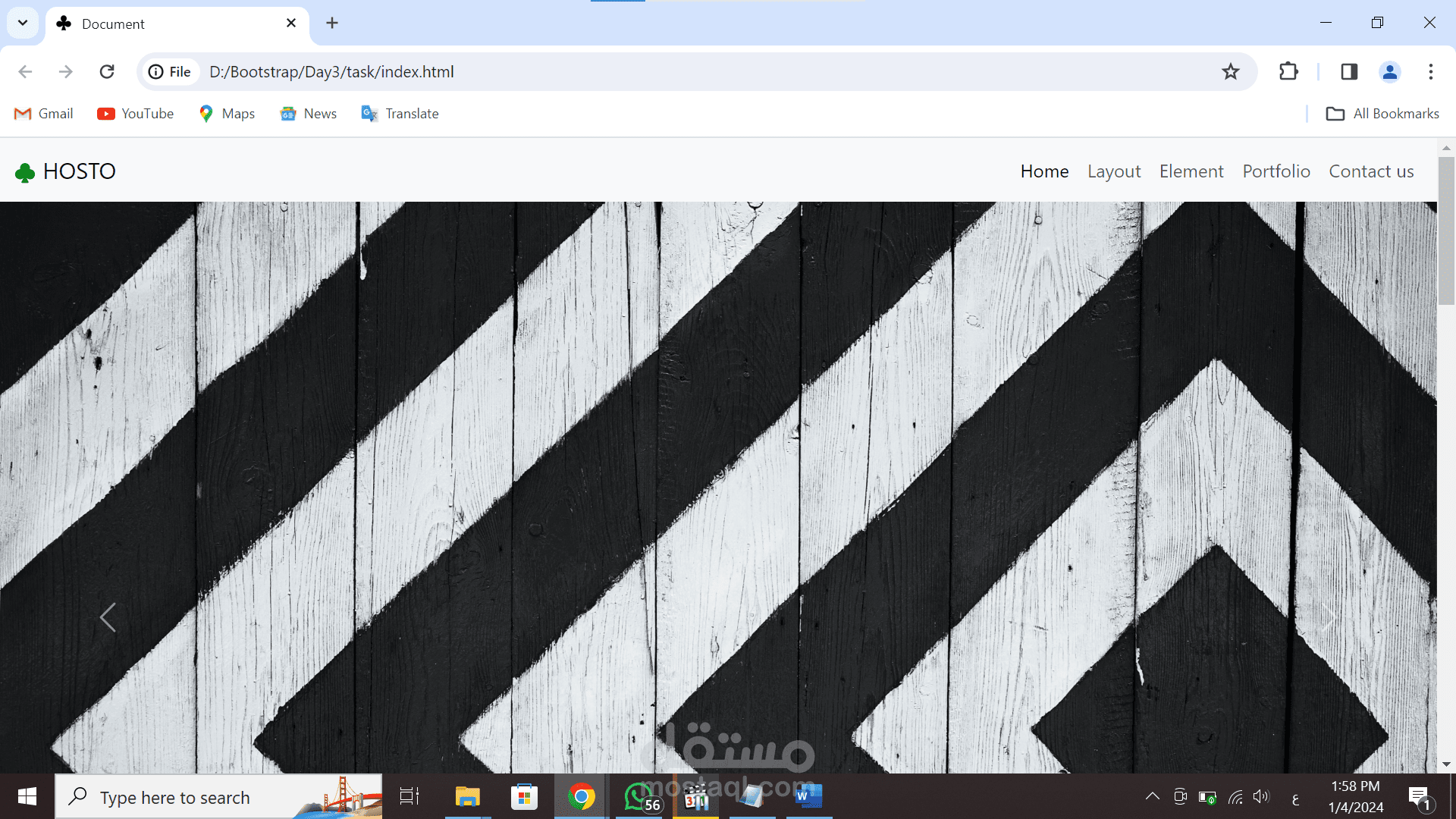Bookmark this page with star icon
The width and height of the screenshot is (1456, 819).
tap(1230, 71)
